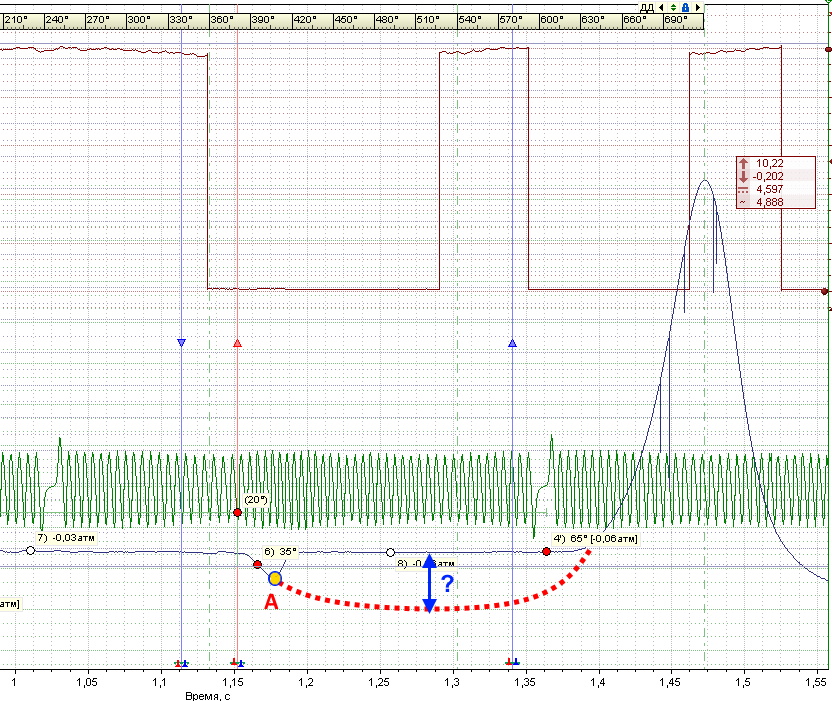Click the minimum value -0,202 in measurement box
The width and height of the screenshot is (832, 701).
click(767, 176)
